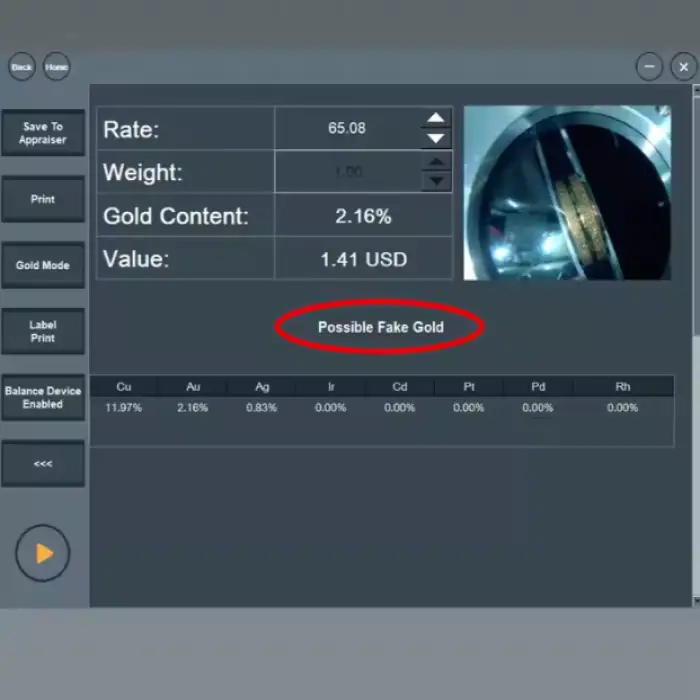Collapse the sidebar with <<< button

(43, 464)
